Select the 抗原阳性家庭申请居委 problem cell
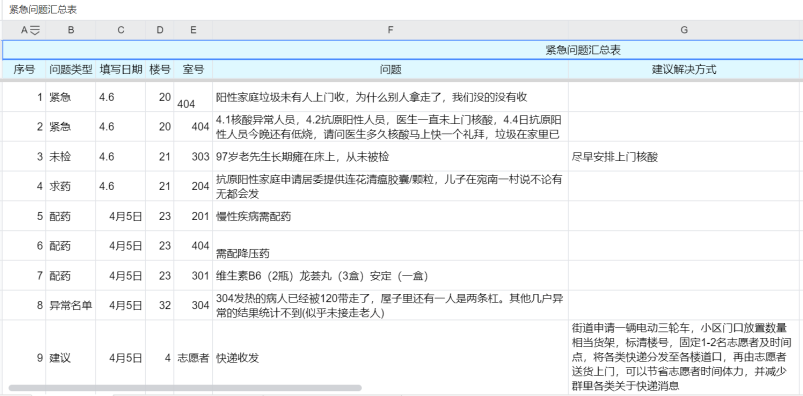The width and height of the screenshot is (803, 396). pos(390,186)
